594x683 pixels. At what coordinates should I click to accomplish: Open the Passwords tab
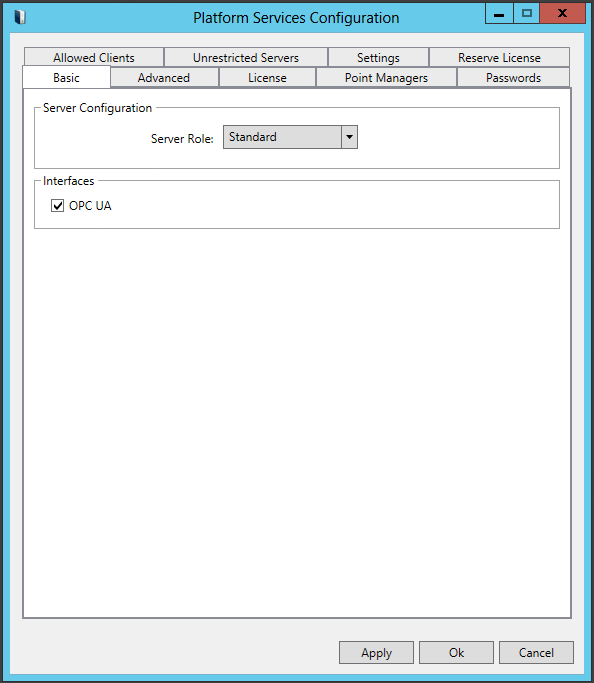[513, 78]
